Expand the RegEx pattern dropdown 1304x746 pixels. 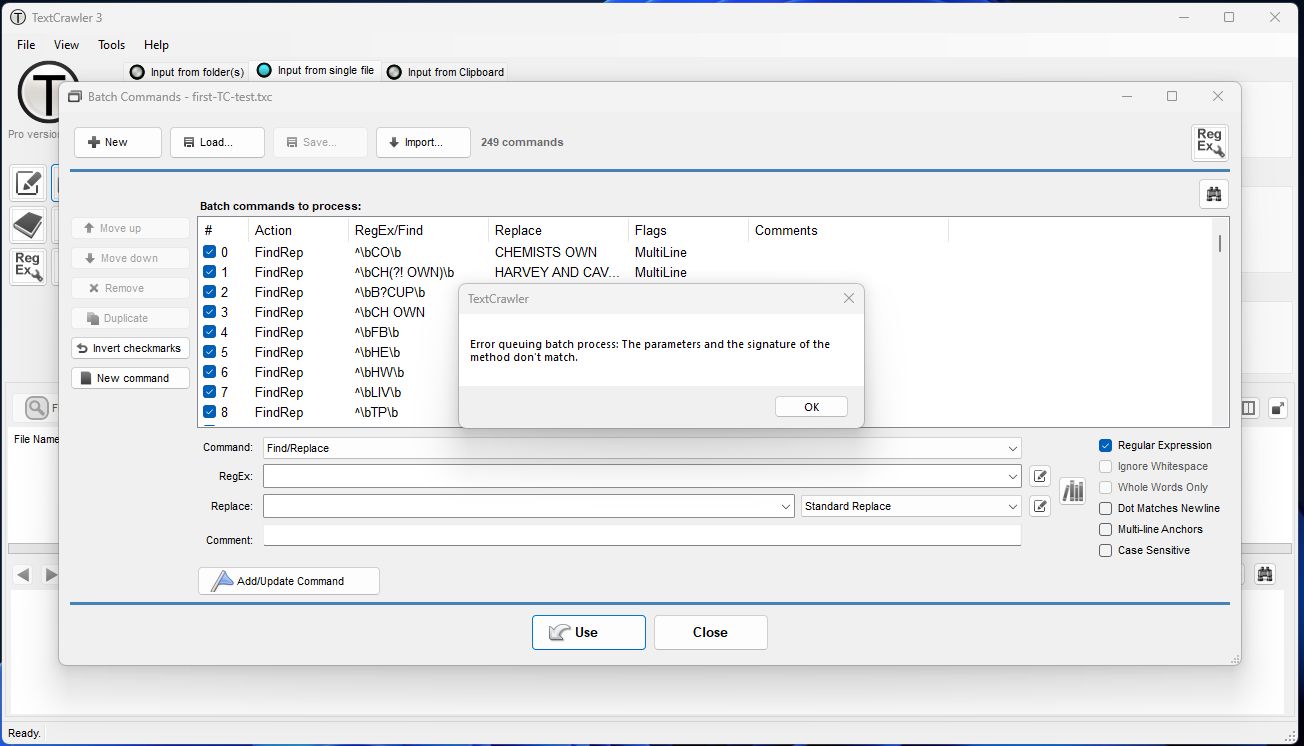tap(1012, 477)
